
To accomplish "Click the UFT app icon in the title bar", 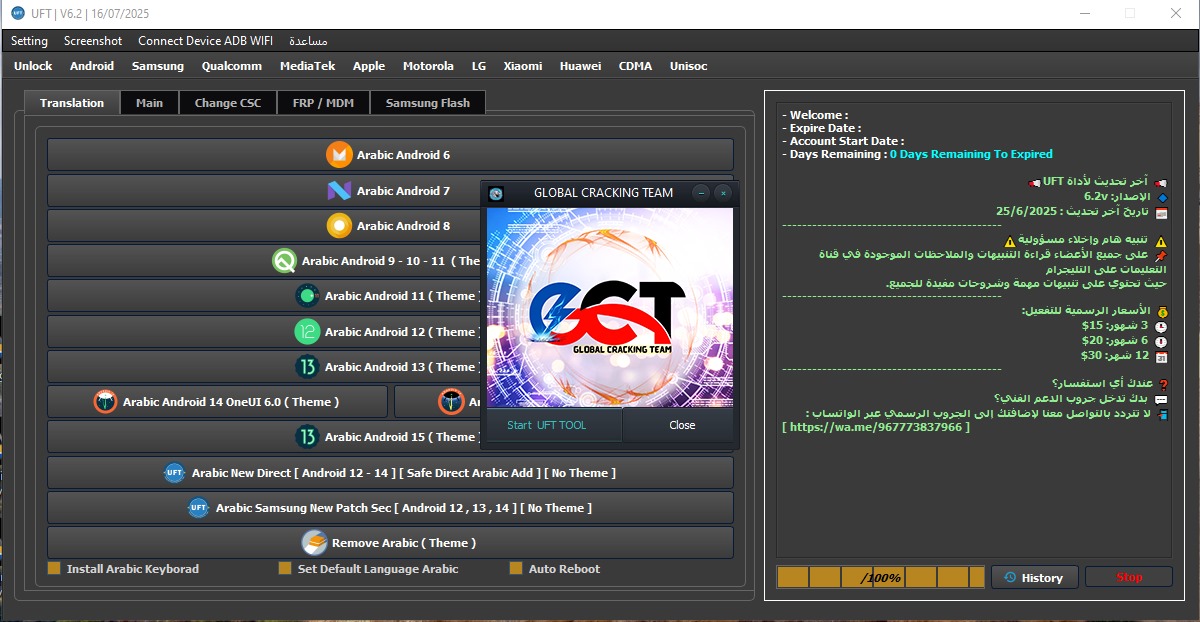I will pyautogui.click(x=17, y=13).
